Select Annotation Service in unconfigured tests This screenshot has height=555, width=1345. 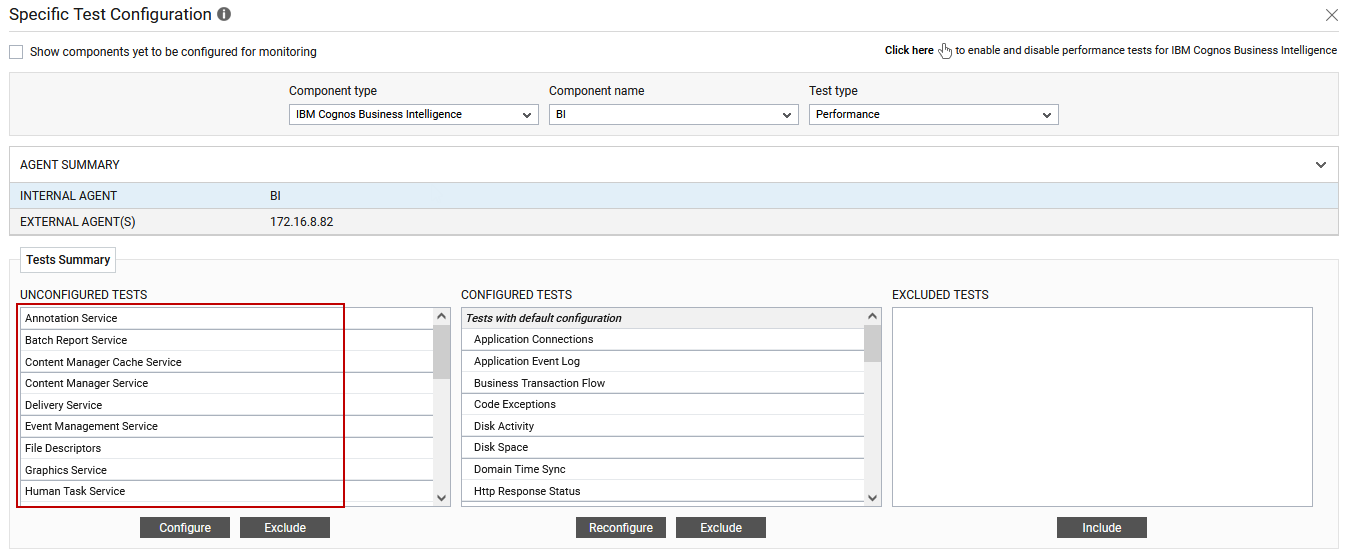[227, 318]
